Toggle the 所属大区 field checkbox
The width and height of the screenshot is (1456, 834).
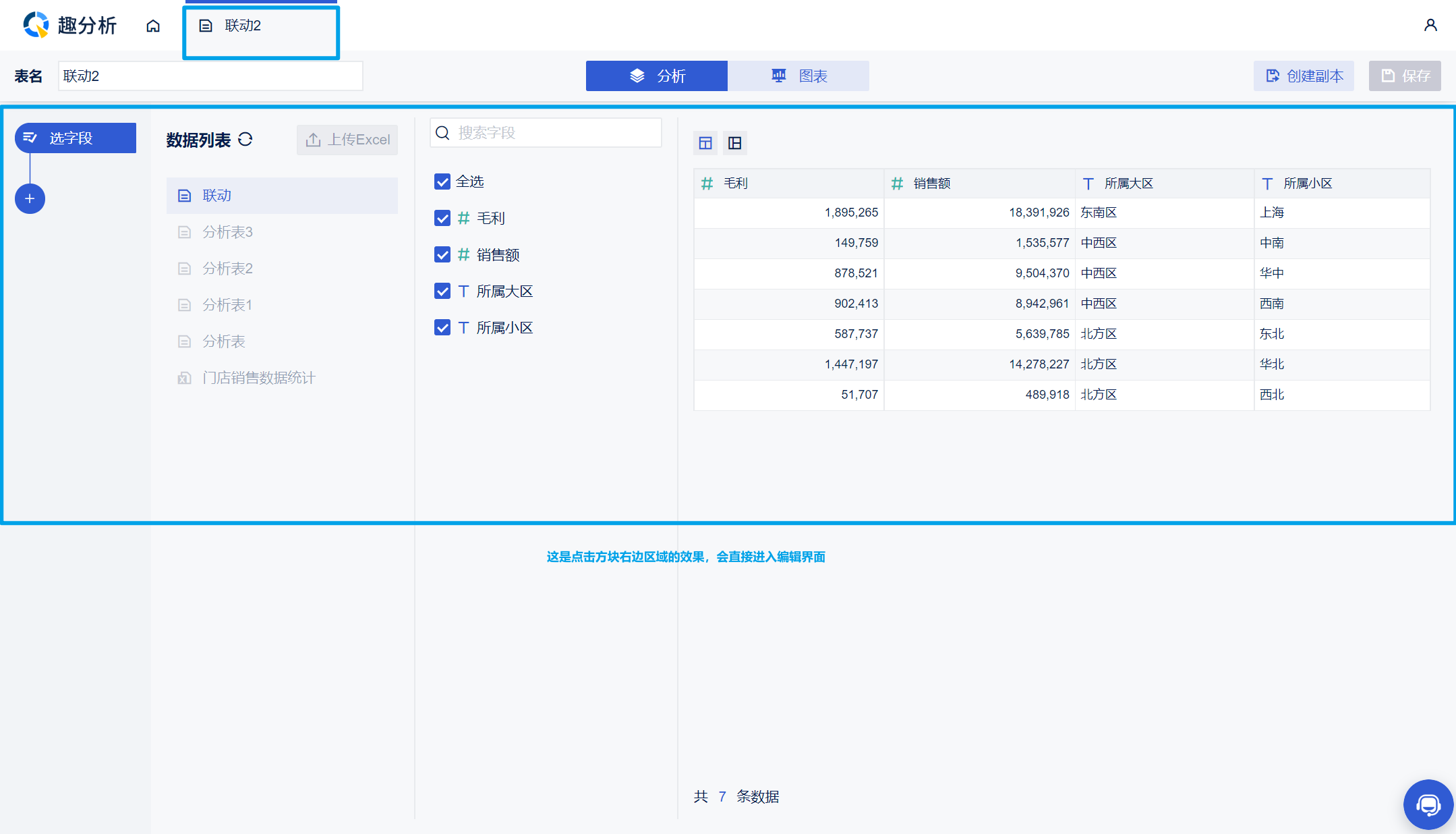442,291
